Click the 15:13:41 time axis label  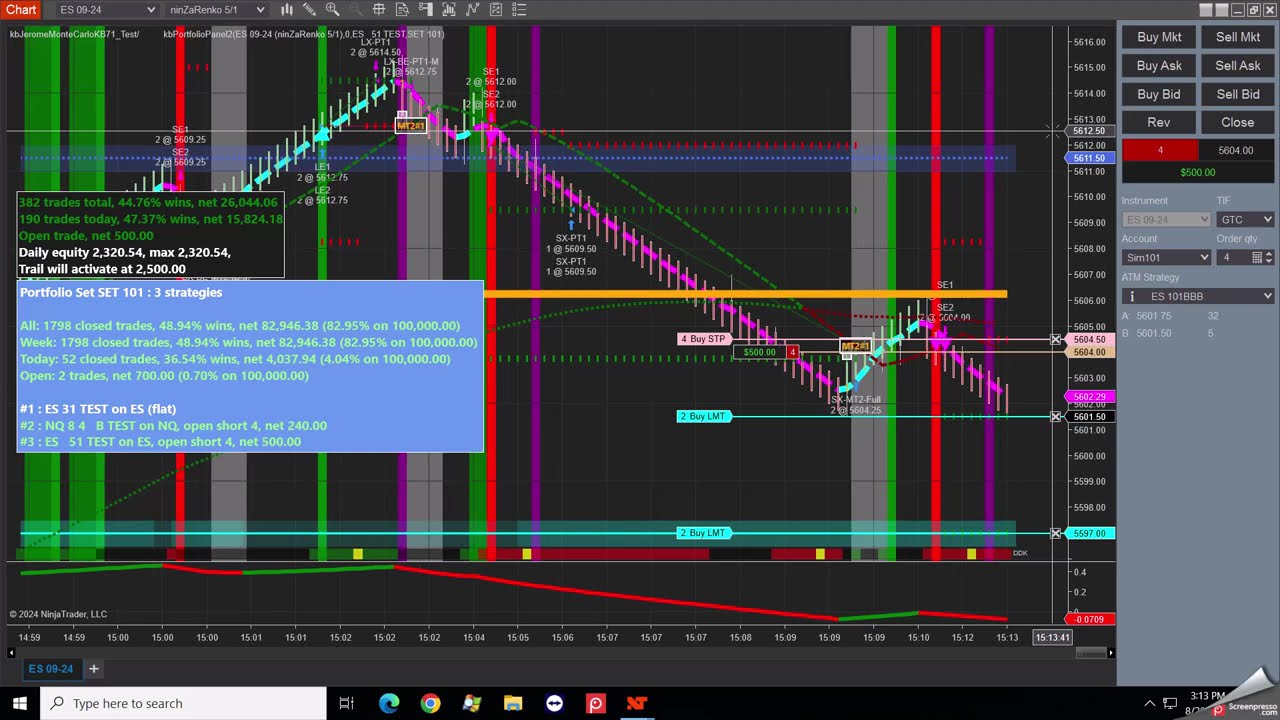(1052, 637)
